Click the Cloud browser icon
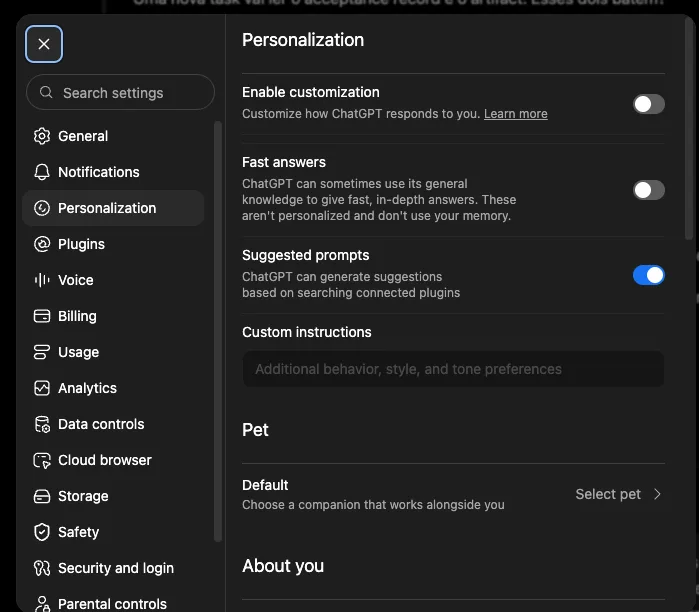 (x=42, y=460)
